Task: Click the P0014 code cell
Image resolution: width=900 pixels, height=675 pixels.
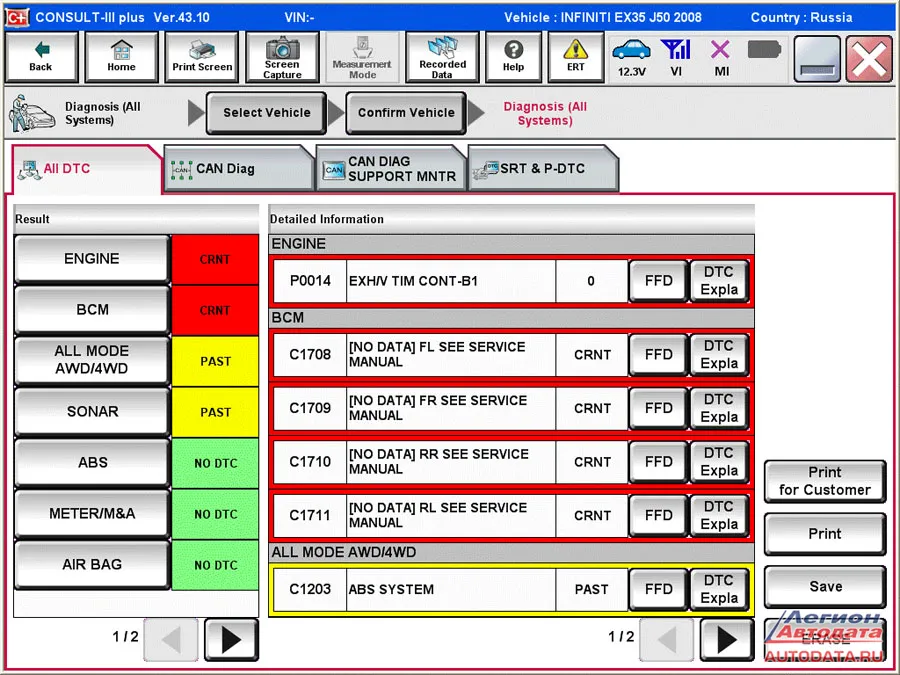Action: [310, 281]
